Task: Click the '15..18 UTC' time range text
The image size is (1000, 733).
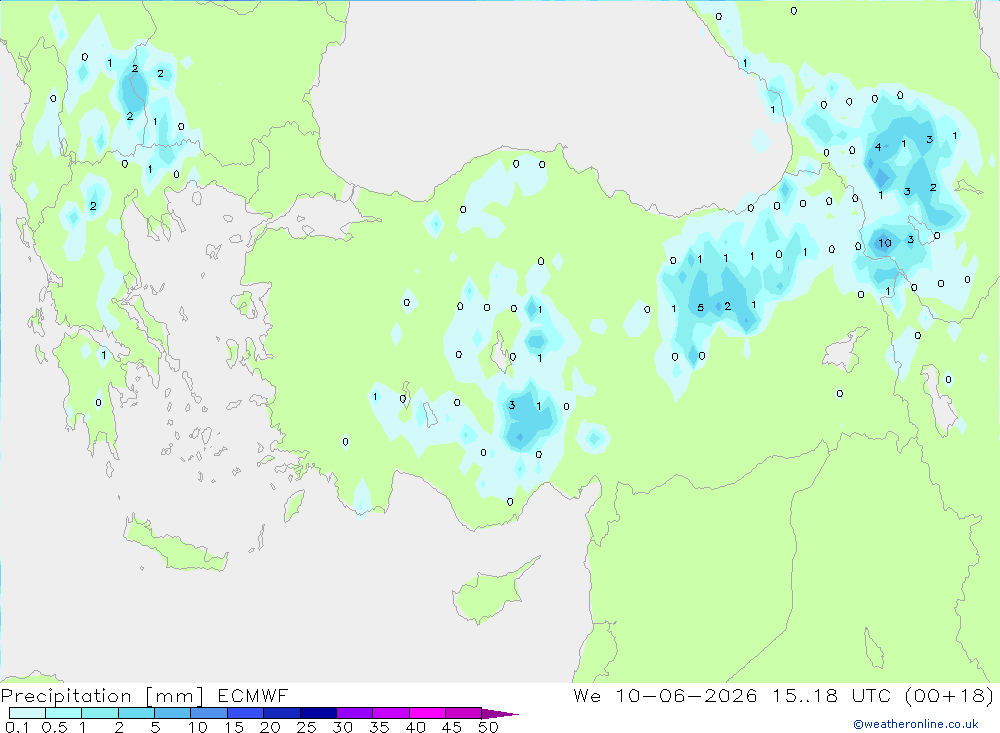Action: 831,695
